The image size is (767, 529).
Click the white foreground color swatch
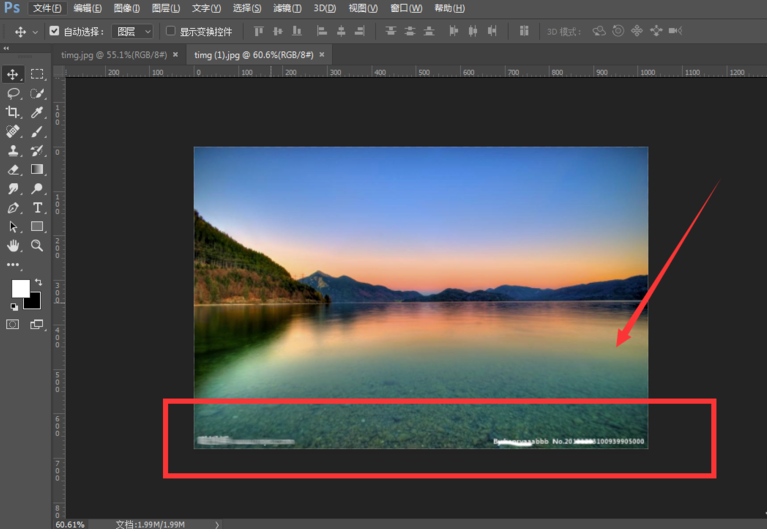pyautogui.click(x=19, y=289)
